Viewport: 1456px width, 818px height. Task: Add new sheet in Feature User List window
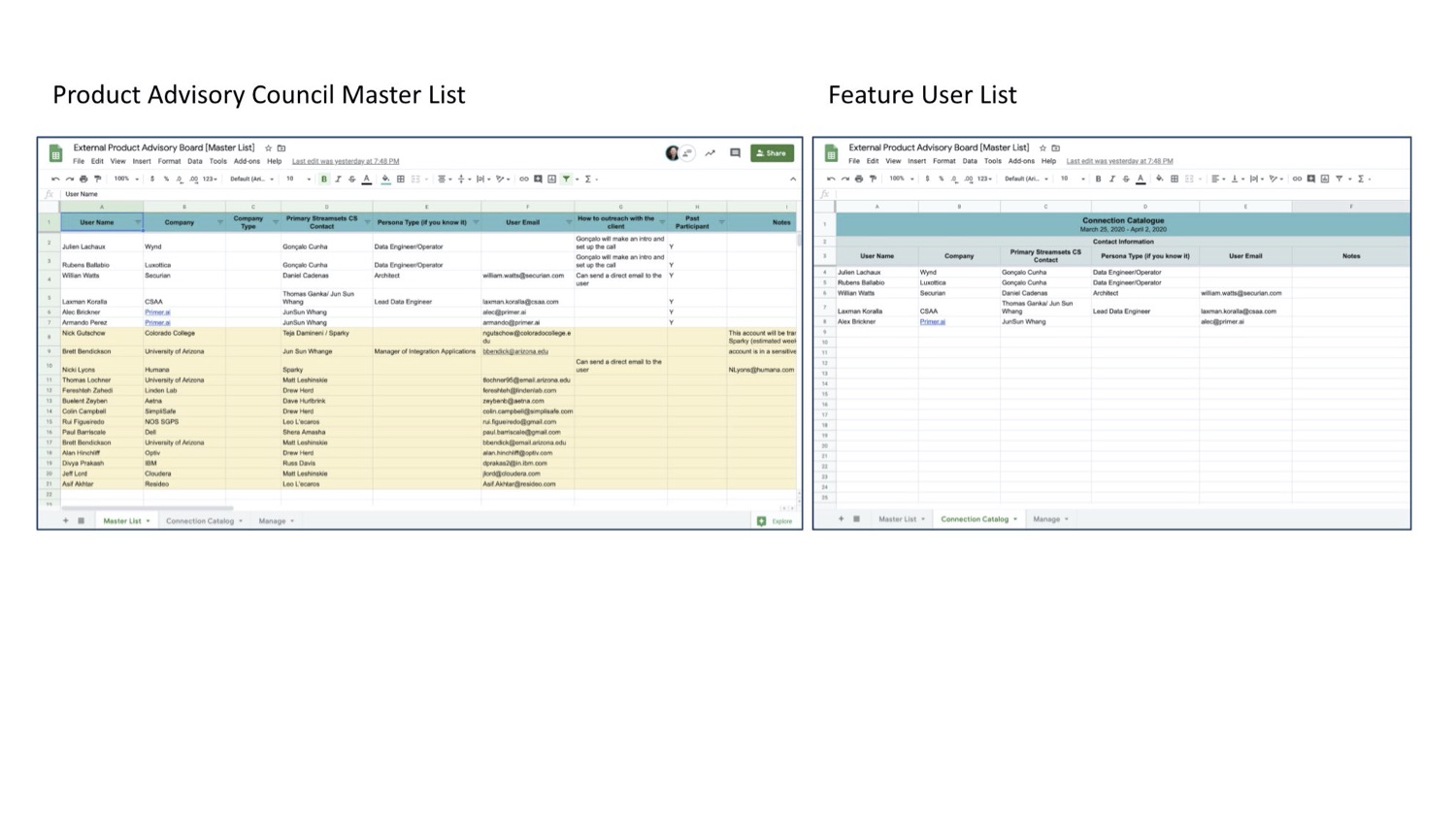click(842, 519)
